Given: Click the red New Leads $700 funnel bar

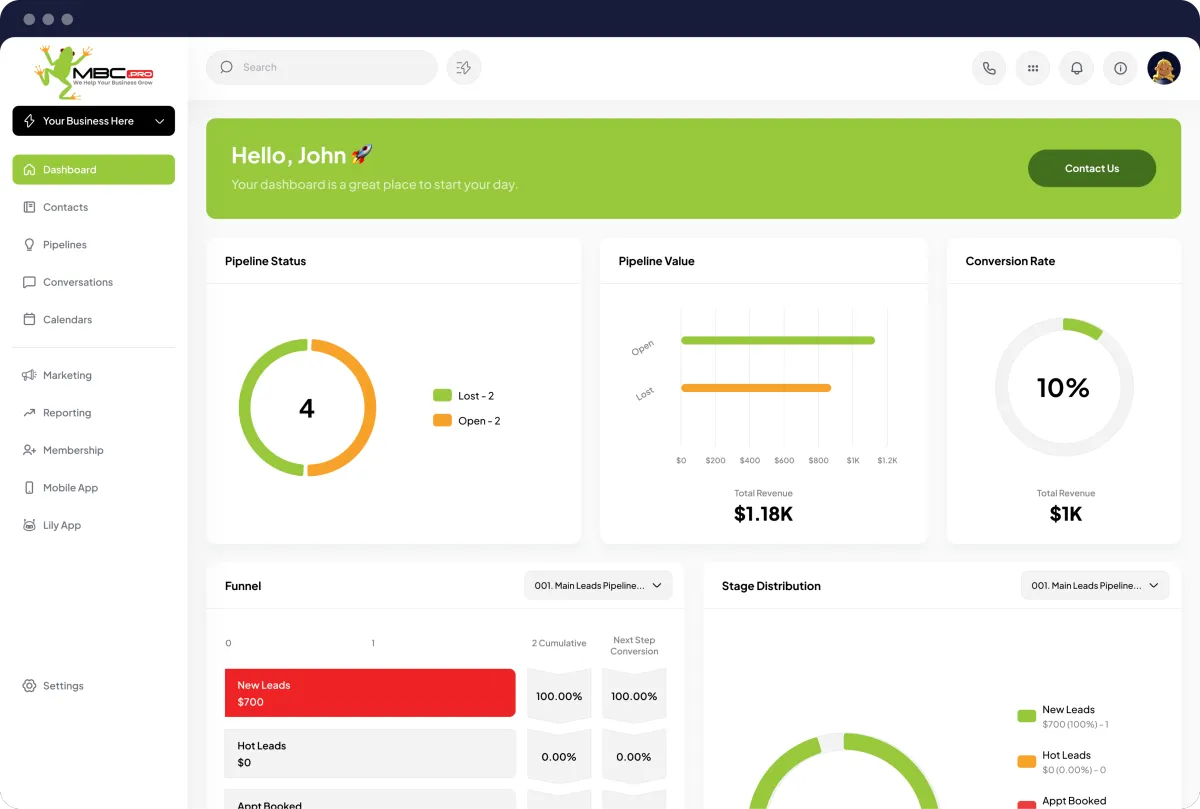Looking at the screenshot, I should point(370,693).
